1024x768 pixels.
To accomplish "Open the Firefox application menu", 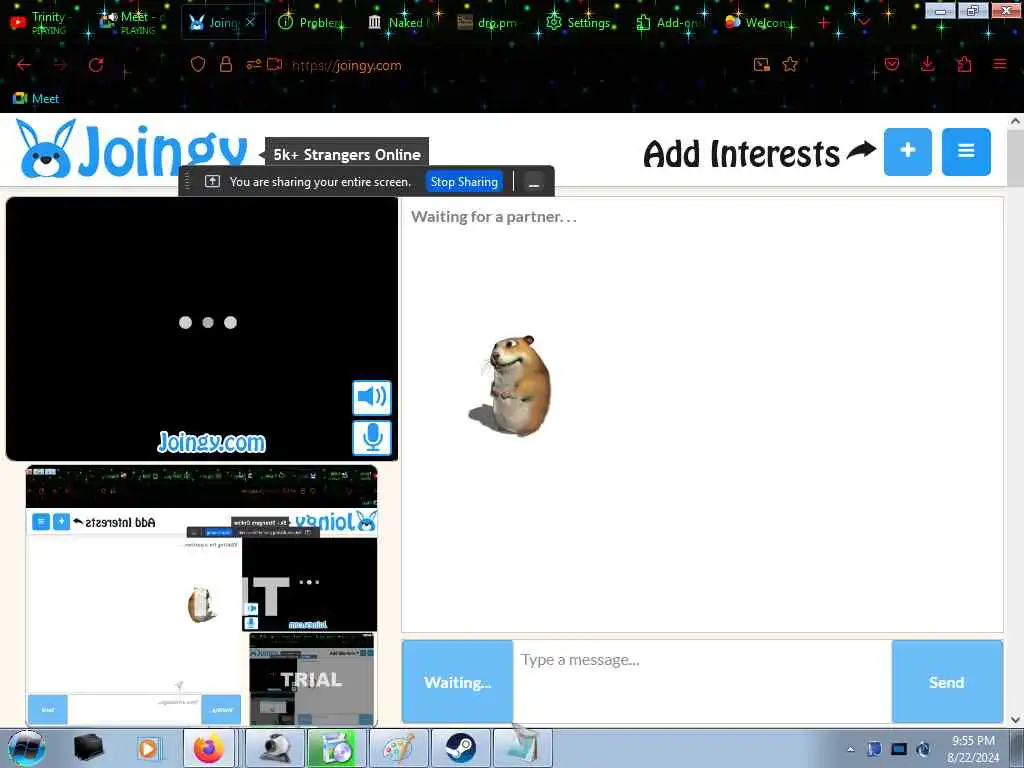I will click(999, 64).
